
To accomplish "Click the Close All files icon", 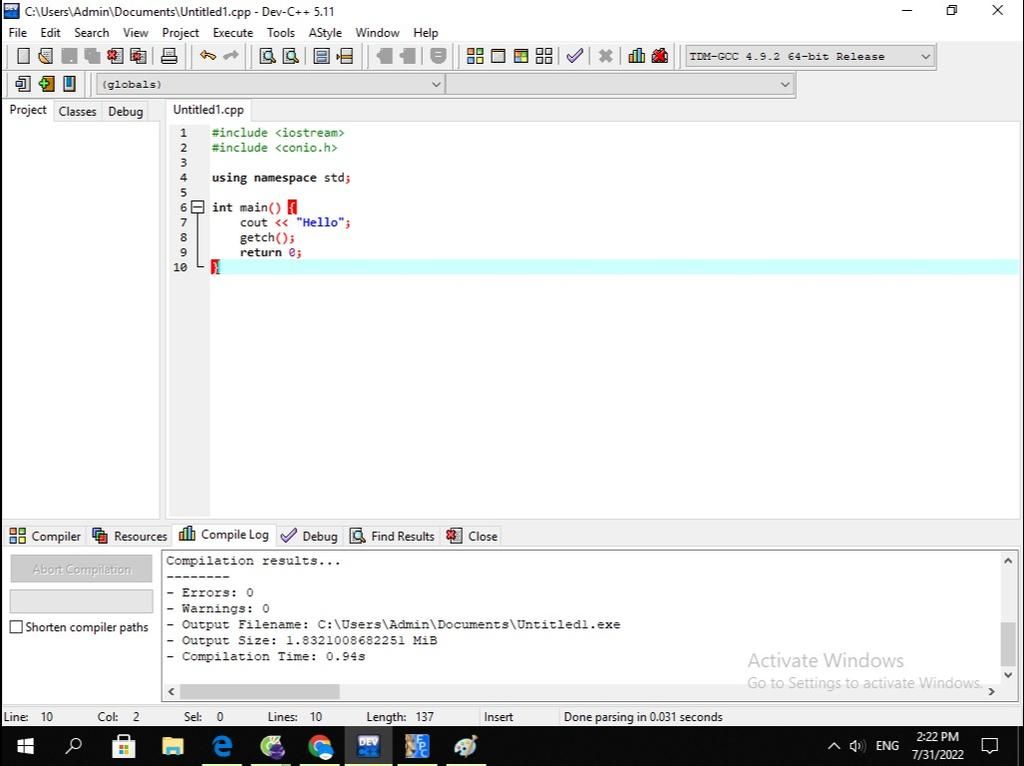I will (x=138, y=56).
